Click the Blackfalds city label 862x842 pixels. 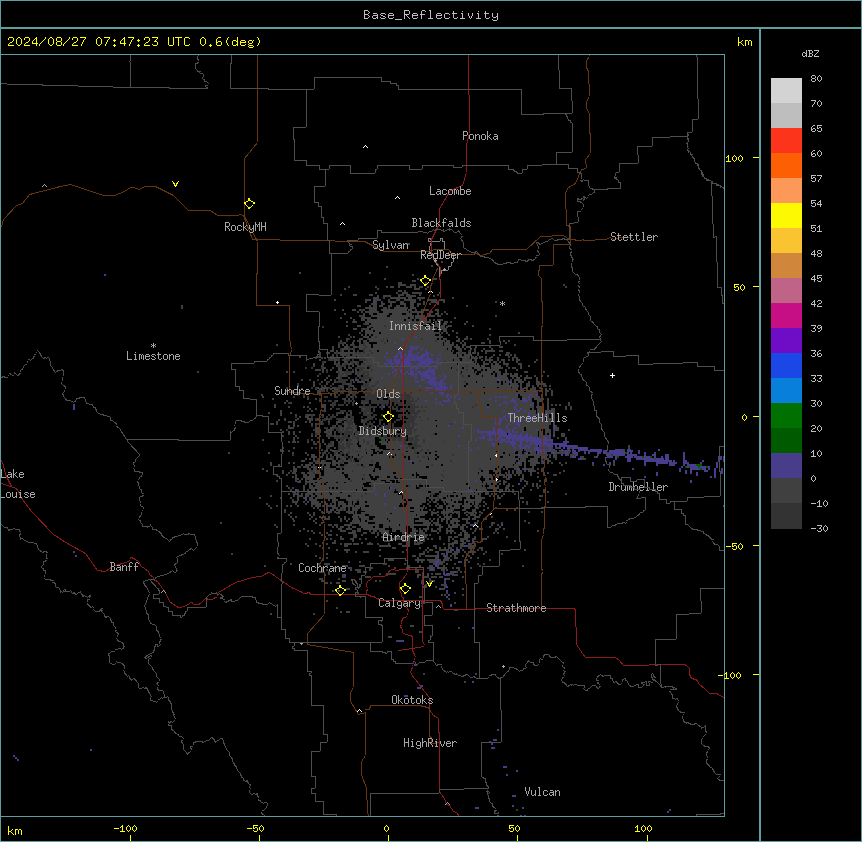point(441,223)
